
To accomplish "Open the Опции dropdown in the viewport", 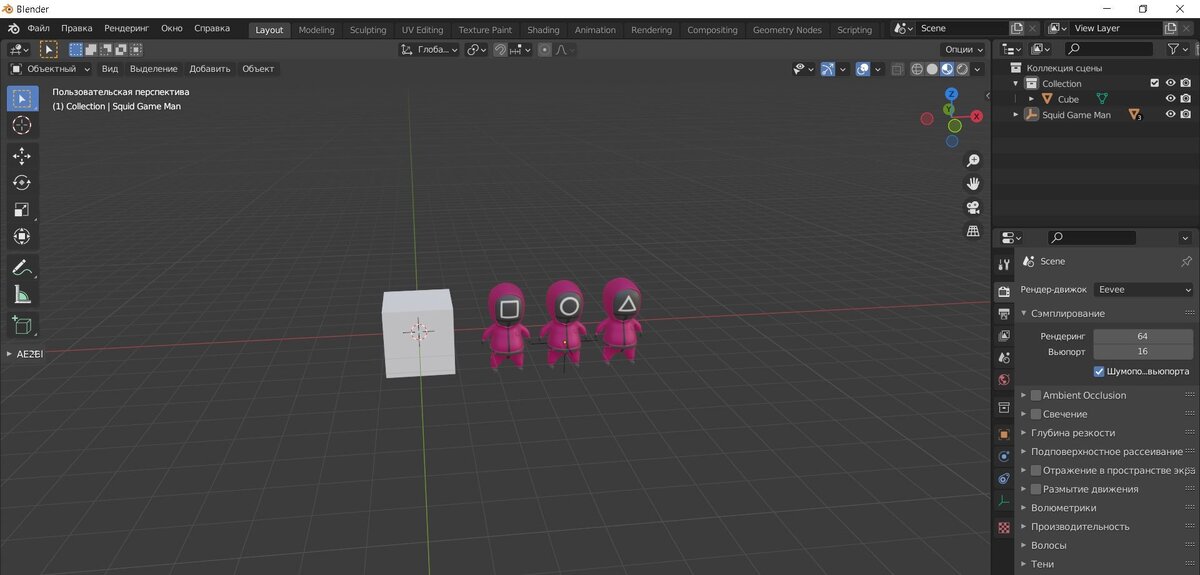I will click(962, 49).
